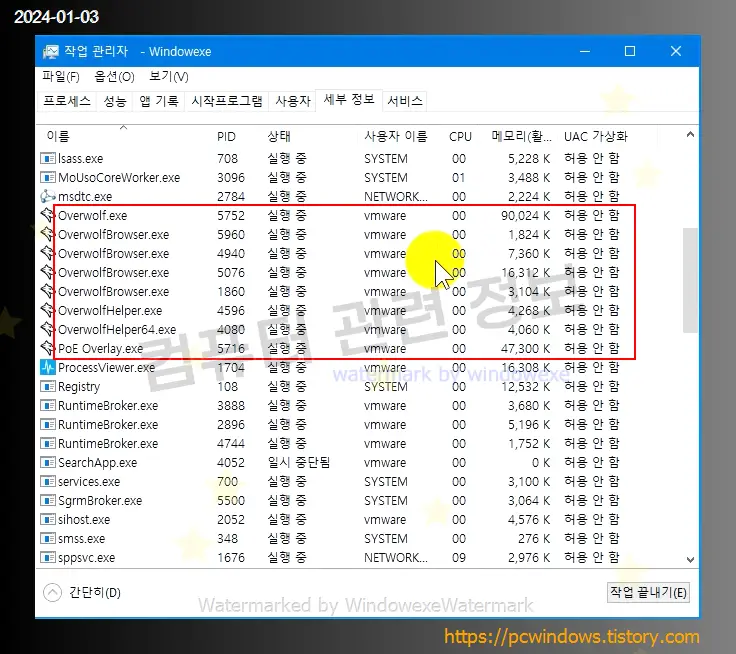Sort by the 상태 column header

tap(279, 137)
